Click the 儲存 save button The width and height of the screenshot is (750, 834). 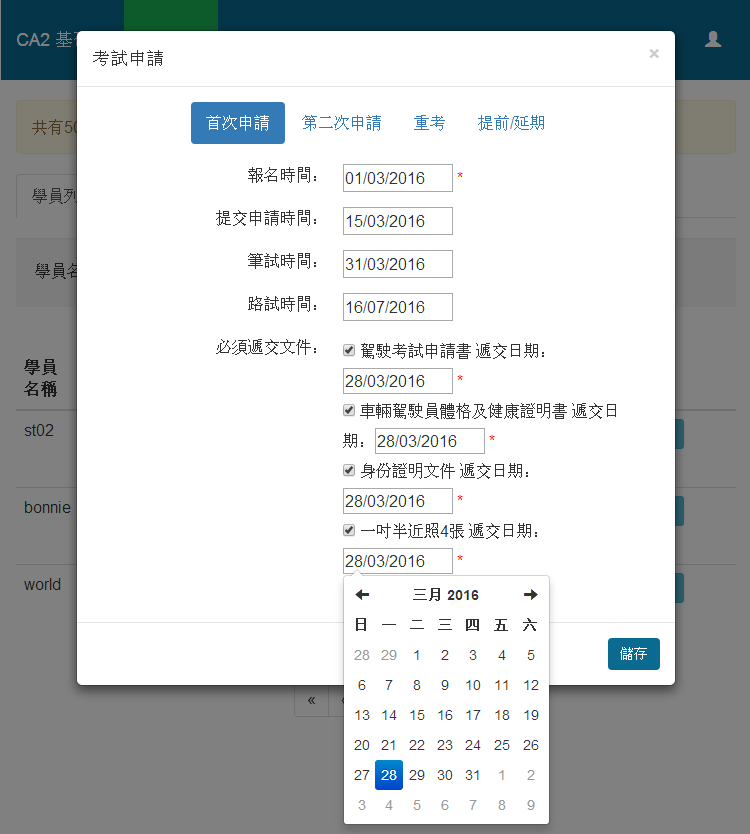pos(633,654)
